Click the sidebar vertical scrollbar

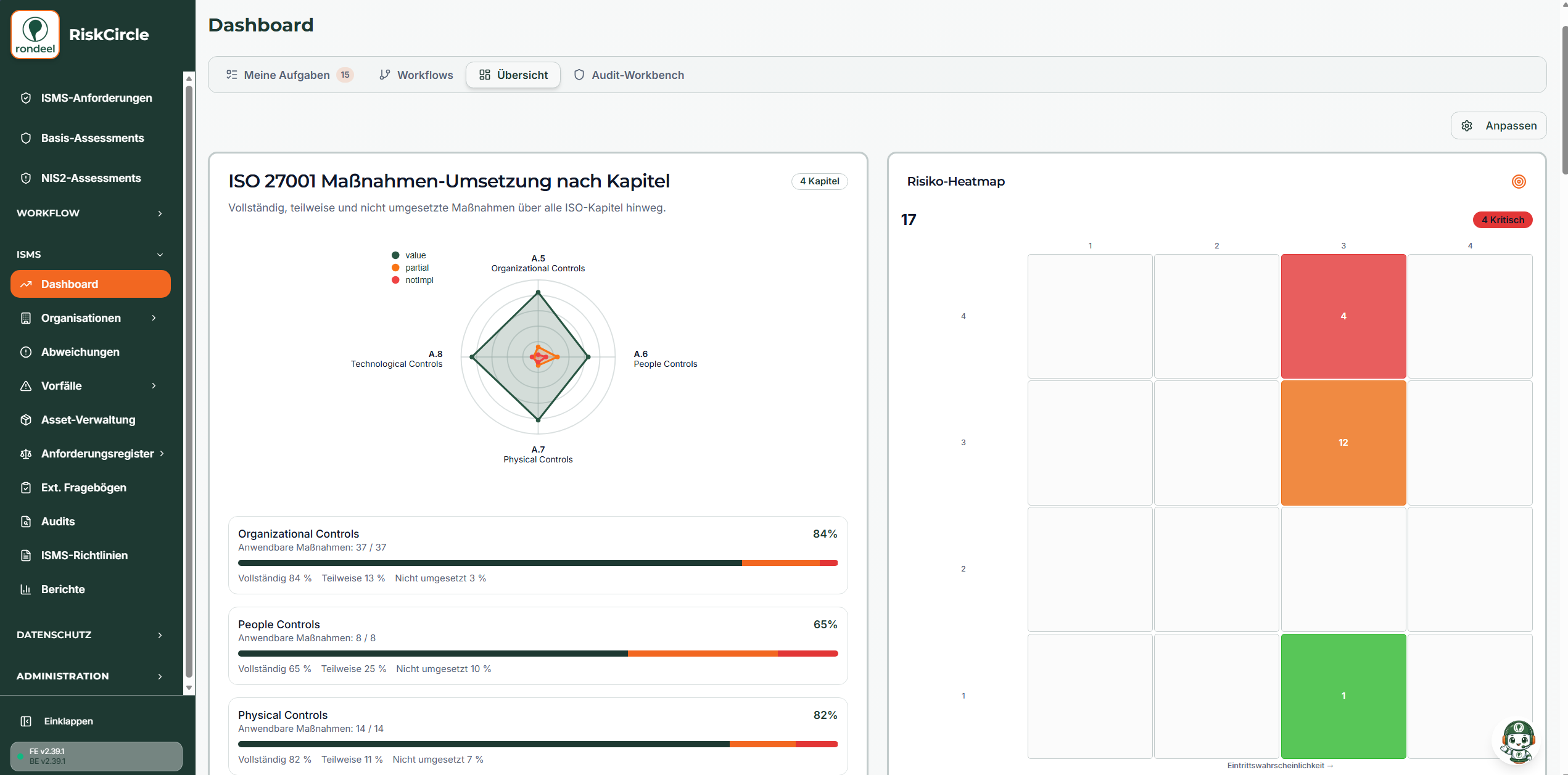pyautogui.click(x=189, y=382)
